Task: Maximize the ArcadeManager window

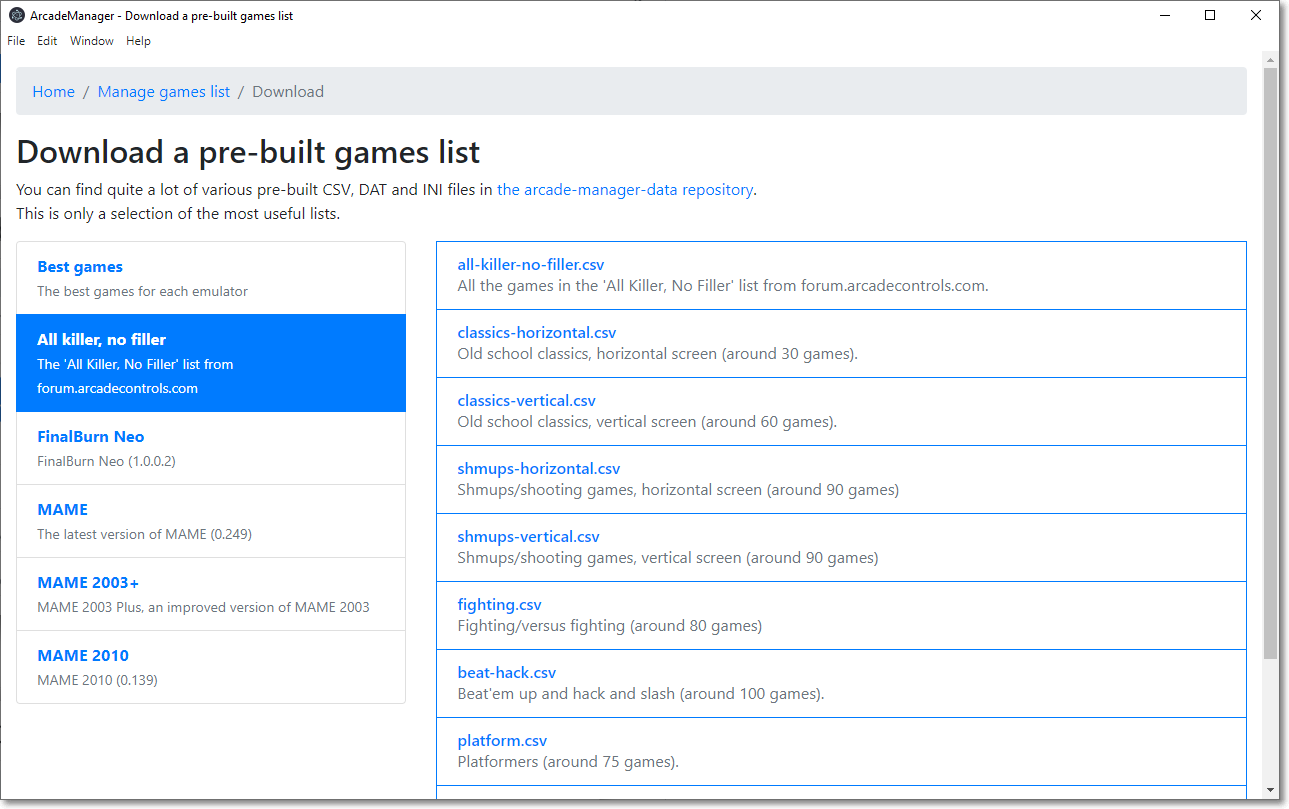Action: tap(1210, 15)
